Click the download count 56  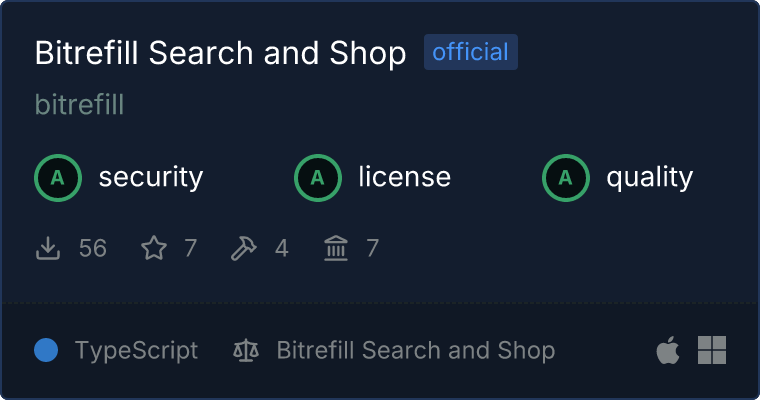[93, 248]
